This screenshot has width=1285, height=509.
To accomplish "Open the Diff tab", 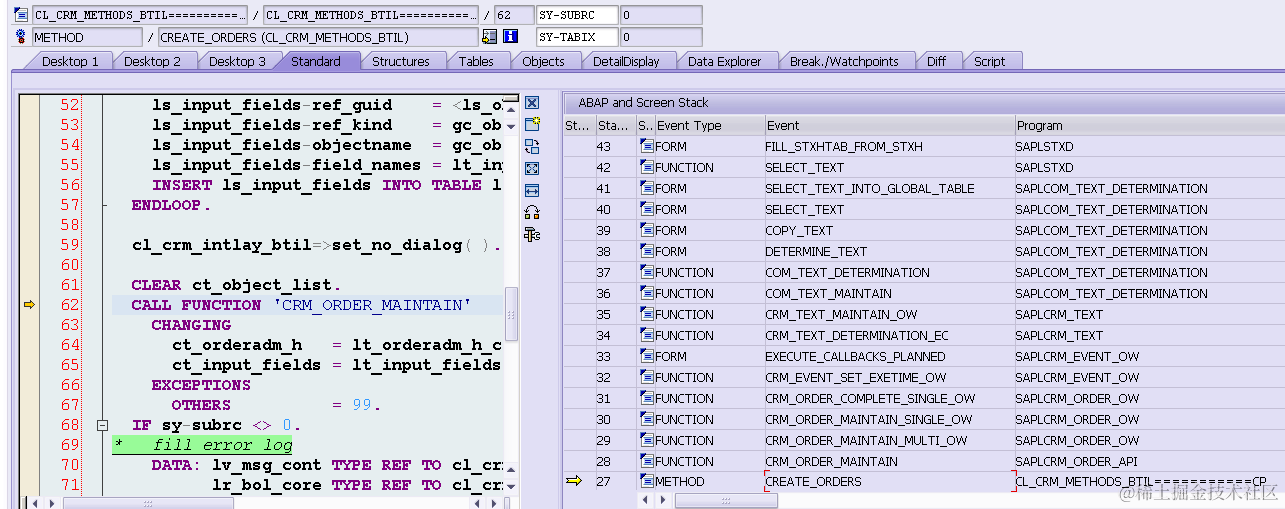I will (936, 61).
